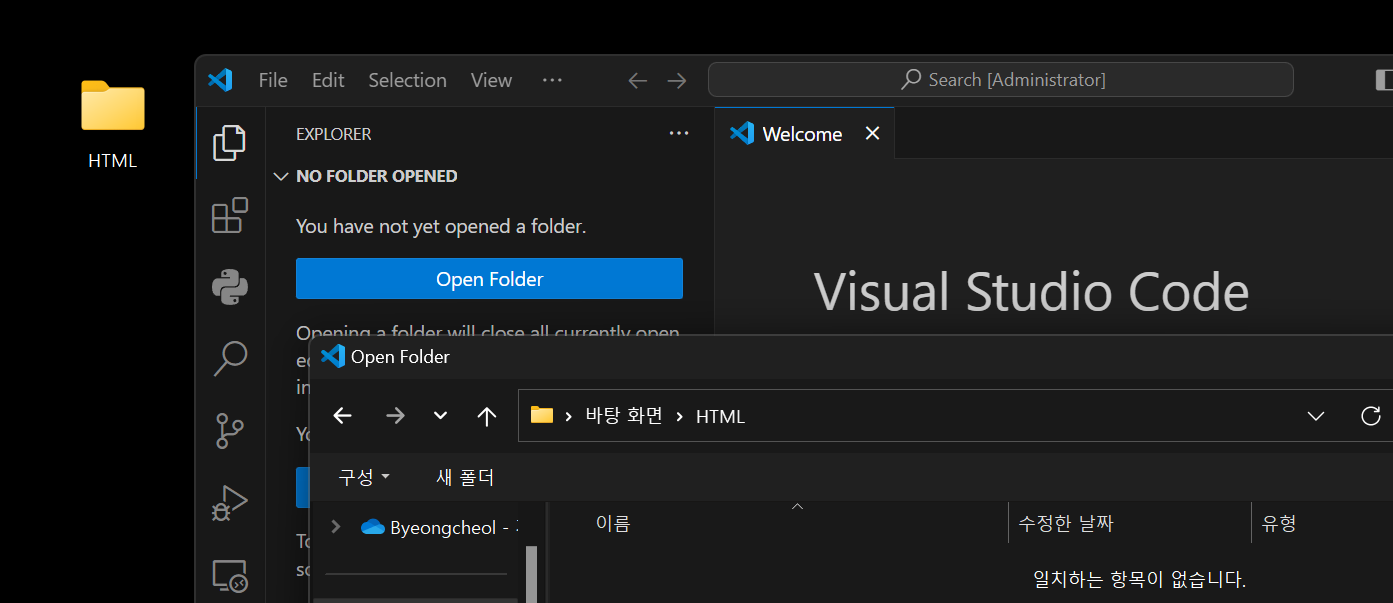Open the Run and Debug view
Screen dimensions: 1393x603
(x=230, y=502)
